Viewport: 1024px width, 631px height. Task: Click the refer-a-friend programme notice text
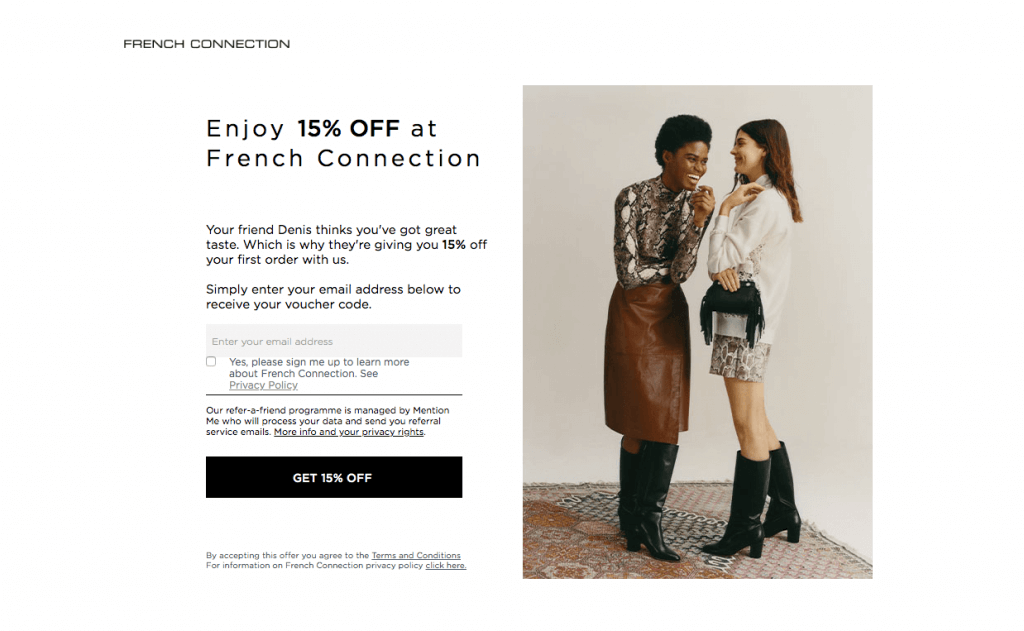(328, 421)
